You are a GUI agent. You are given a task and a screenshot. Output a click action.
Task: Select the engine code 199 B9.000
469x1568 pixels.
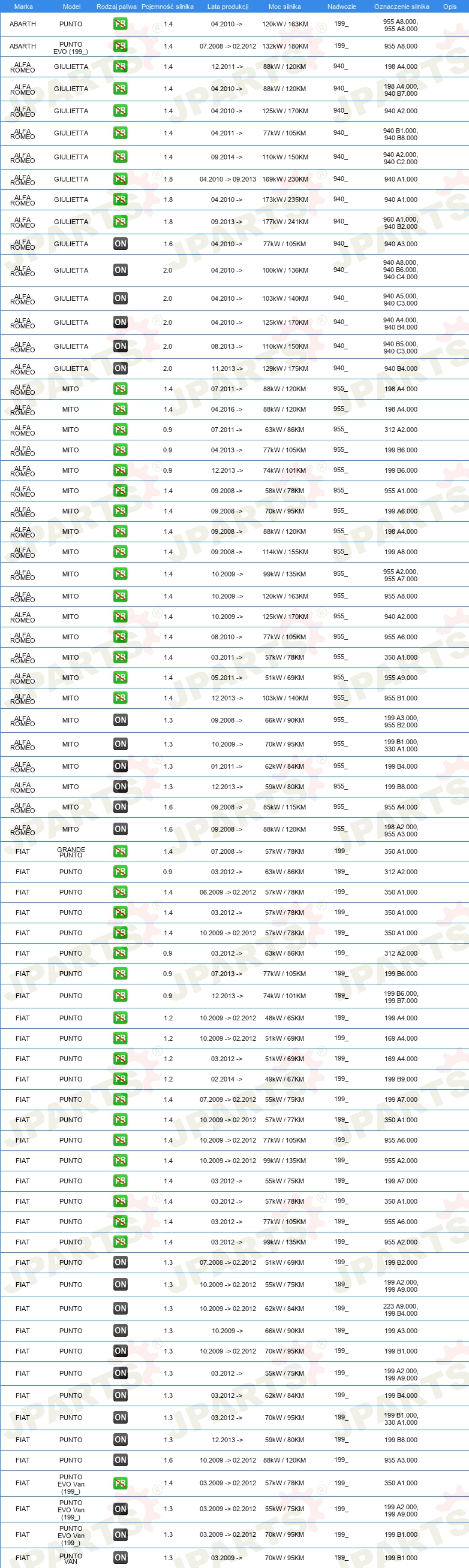401,1079
